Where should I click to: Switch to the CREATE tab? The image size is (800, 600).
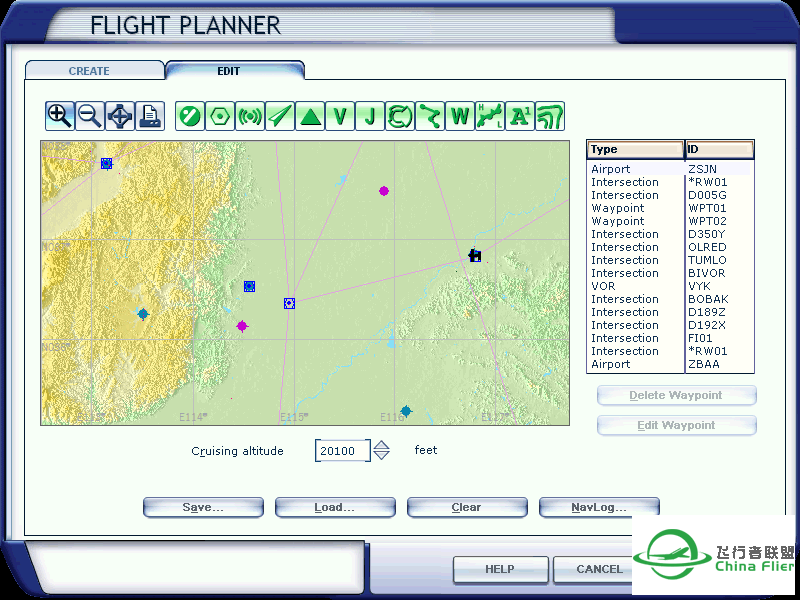click(92, 71)
